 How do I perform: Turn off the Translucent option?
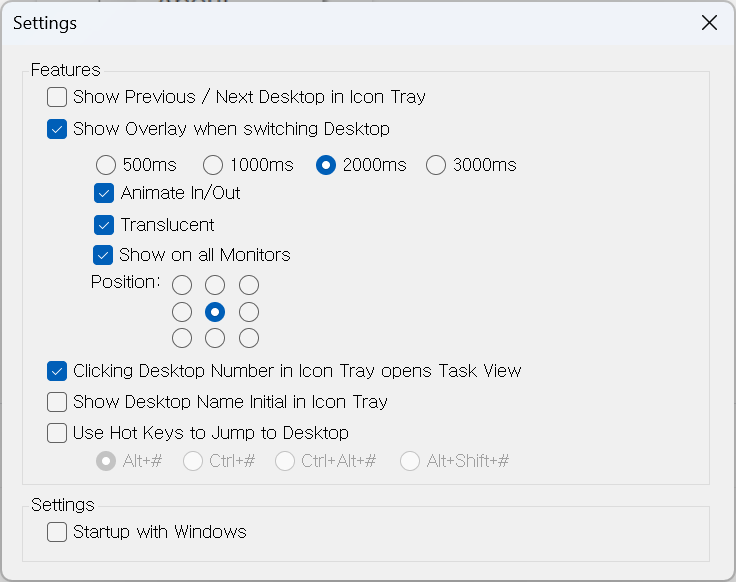coord(104,225)
